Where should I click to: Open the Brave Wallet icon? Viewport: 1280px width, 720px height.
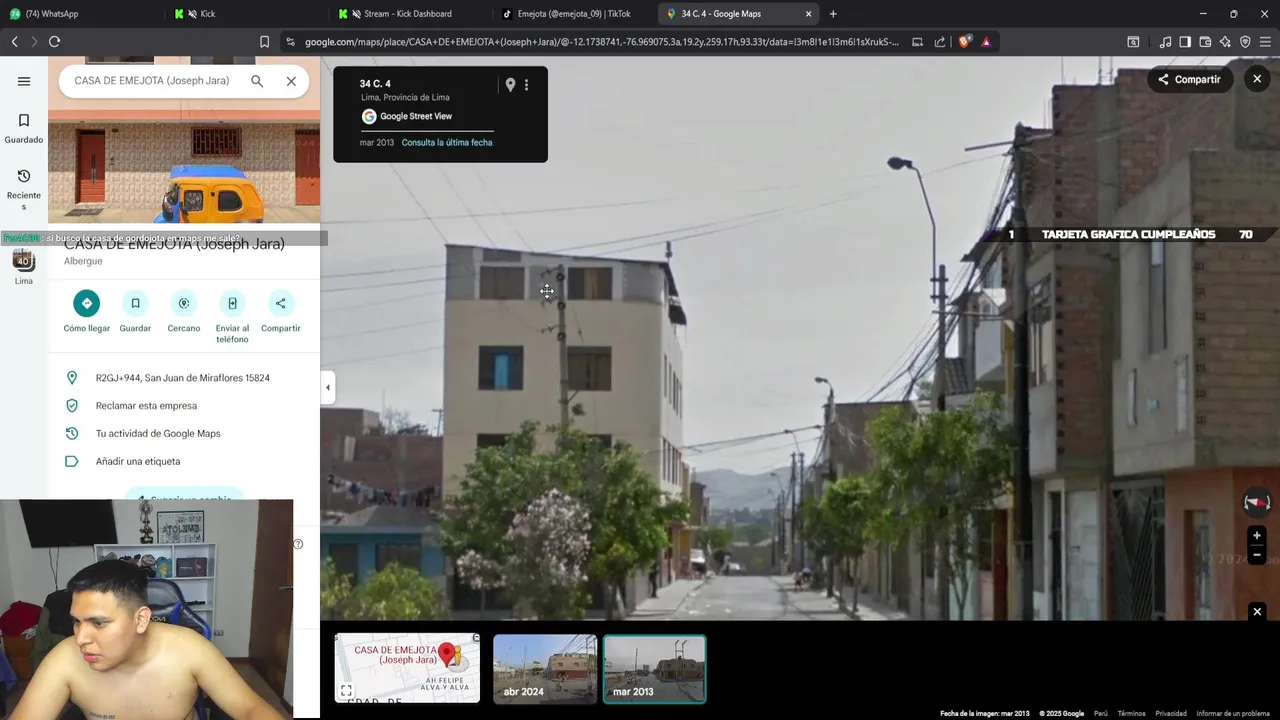(1205, 42)
